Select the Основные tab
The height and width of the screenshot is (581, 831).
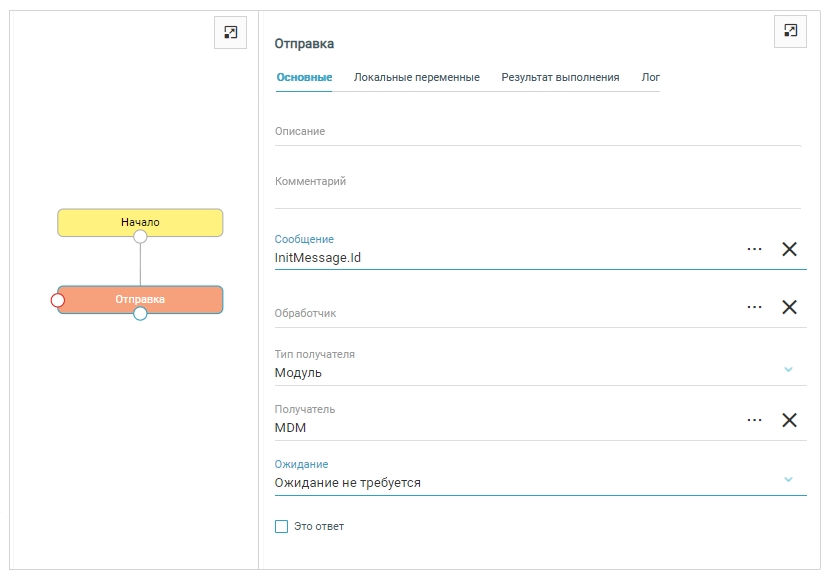[x=304, y=77]
